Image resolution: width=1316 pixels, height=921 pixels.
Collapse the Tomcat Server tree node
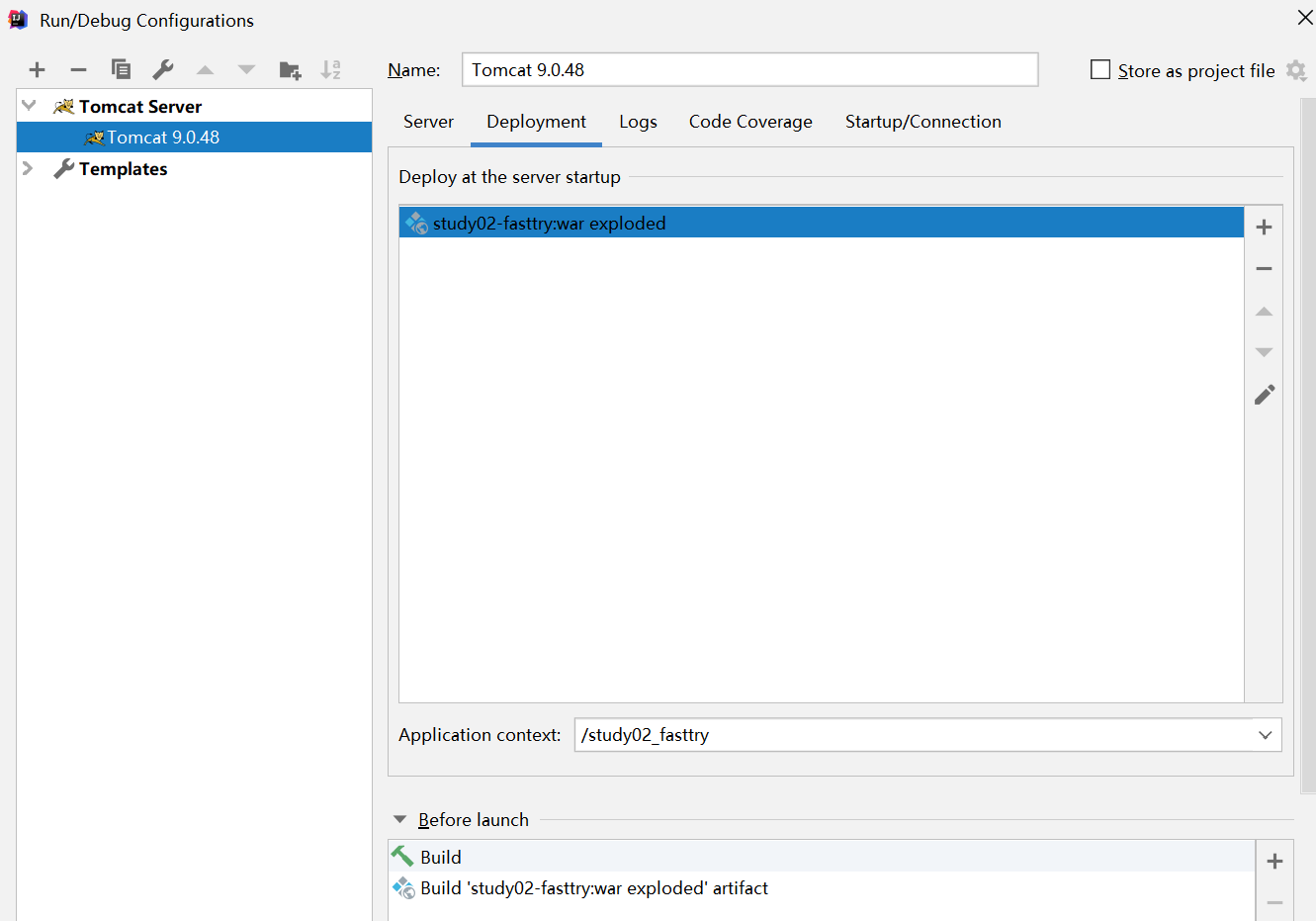[x=29, y=105]
